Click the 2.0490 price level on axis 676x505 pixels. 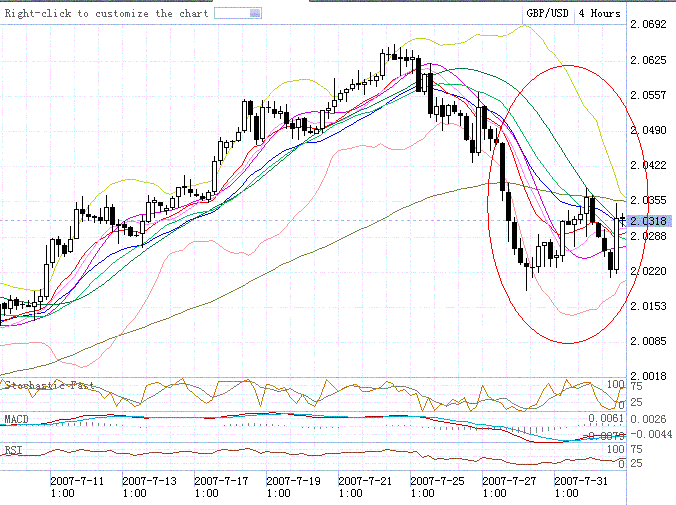pyautogui.click(x=650, y=130)
